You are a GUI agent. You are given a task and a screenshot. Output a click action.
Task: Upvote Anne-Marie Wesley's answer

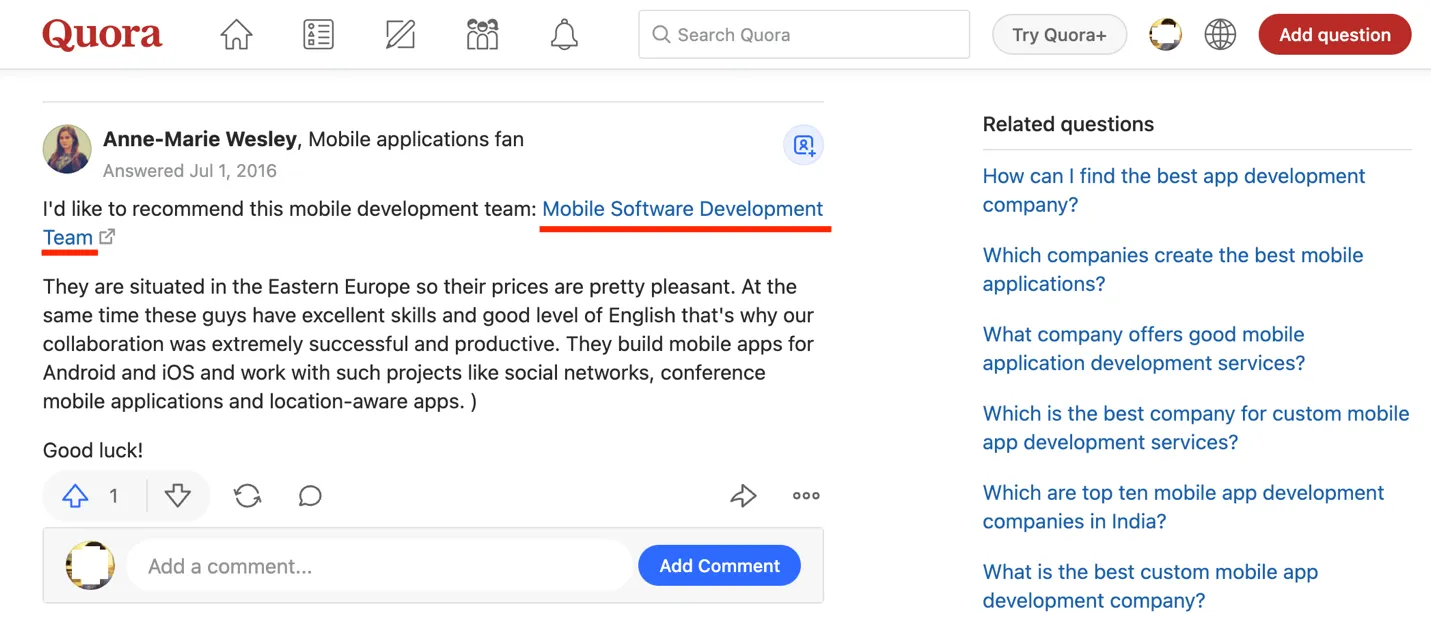[76, 496]
